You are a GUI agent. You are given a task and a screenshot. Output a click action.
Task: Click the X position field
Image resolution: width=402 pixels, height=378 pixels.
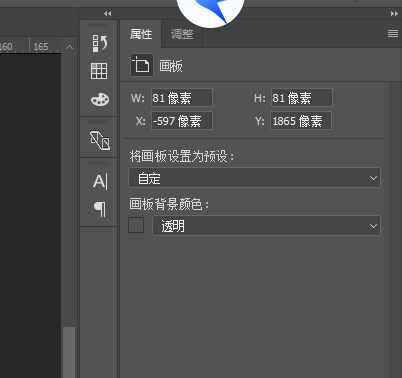tap(182, 120)
